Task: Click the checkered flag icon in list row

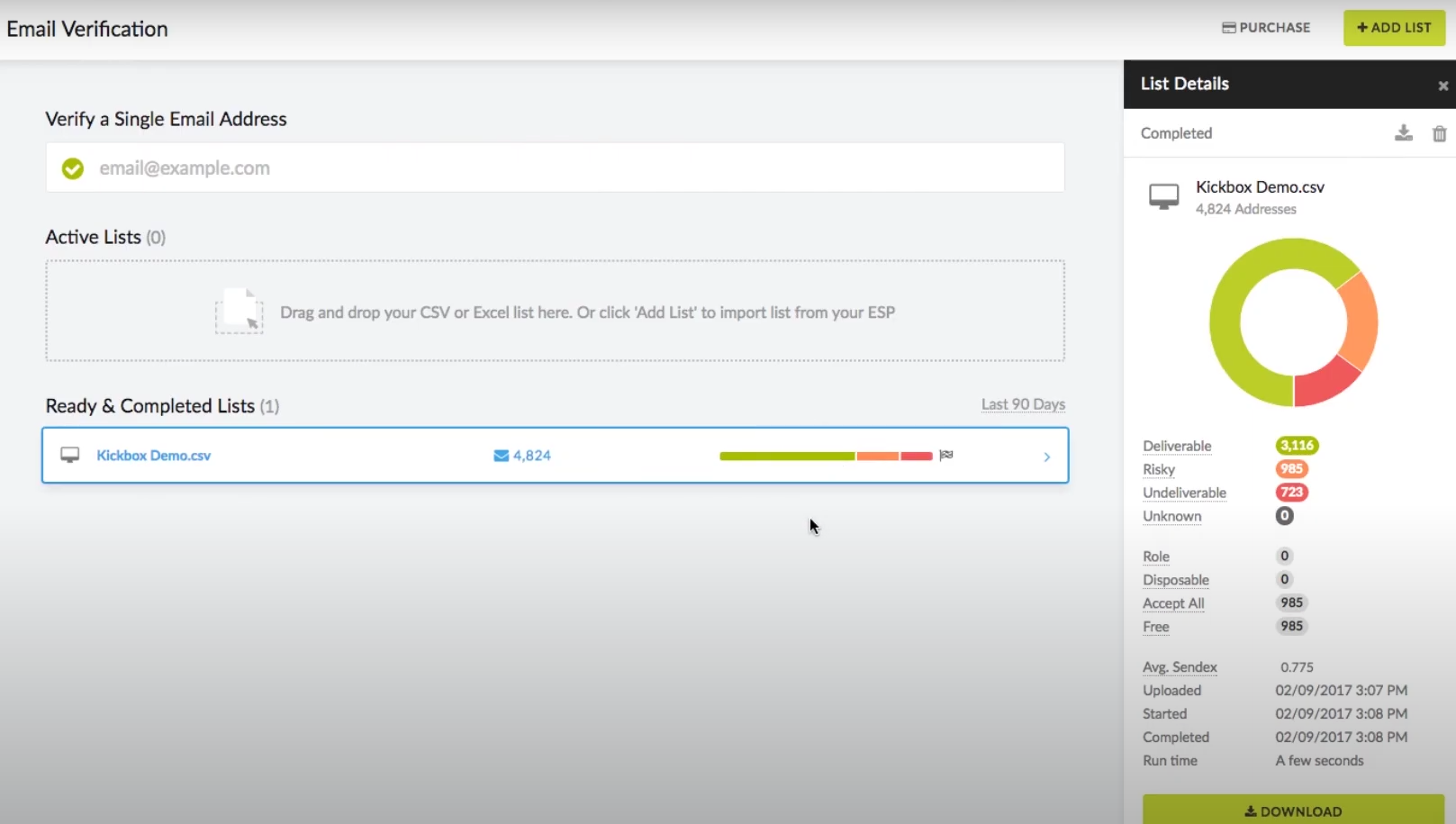Action: pyautogui.click(x=945, y=455)
